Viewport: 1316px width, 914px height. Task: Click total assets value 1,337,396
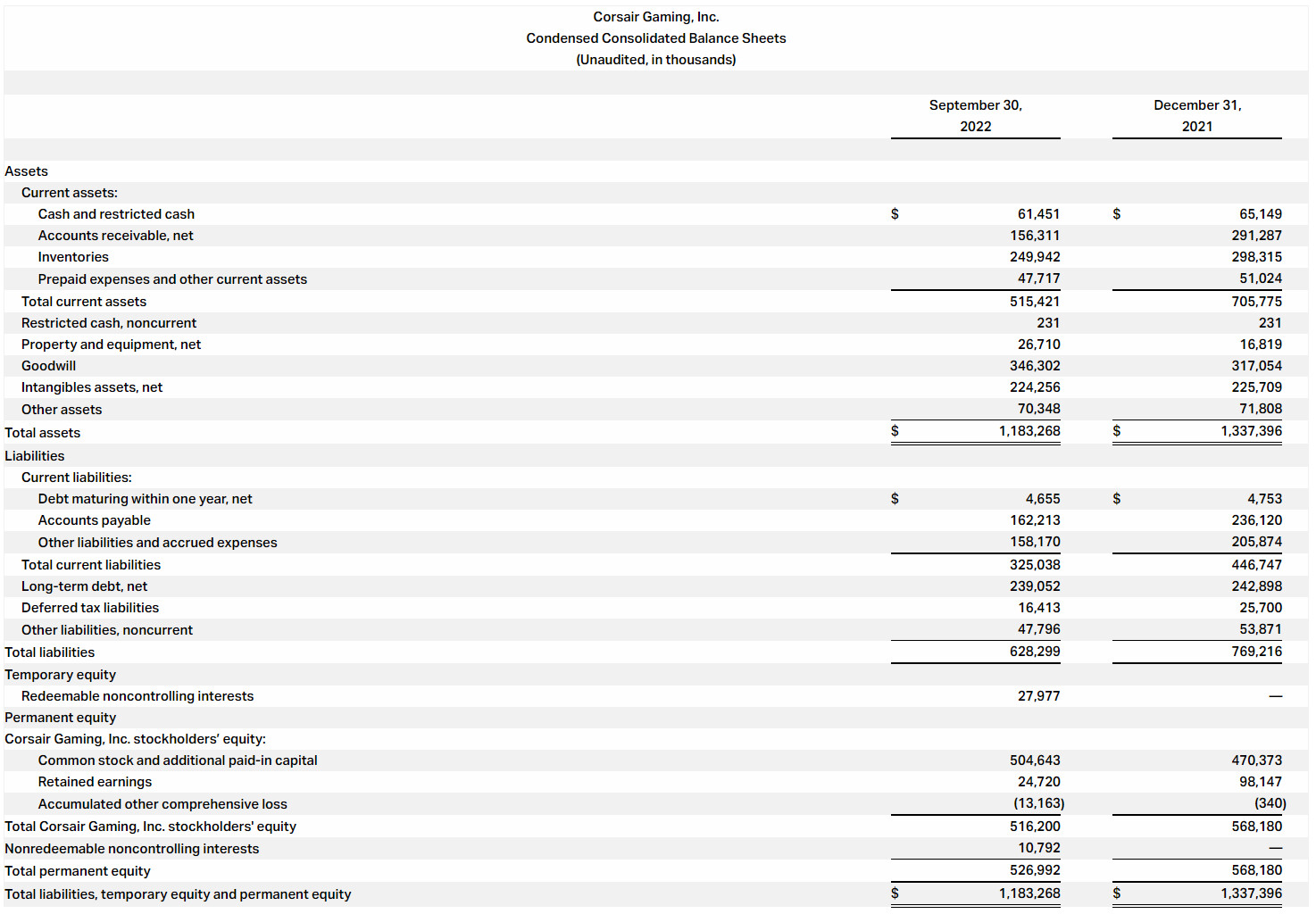tap(1252, 431)
